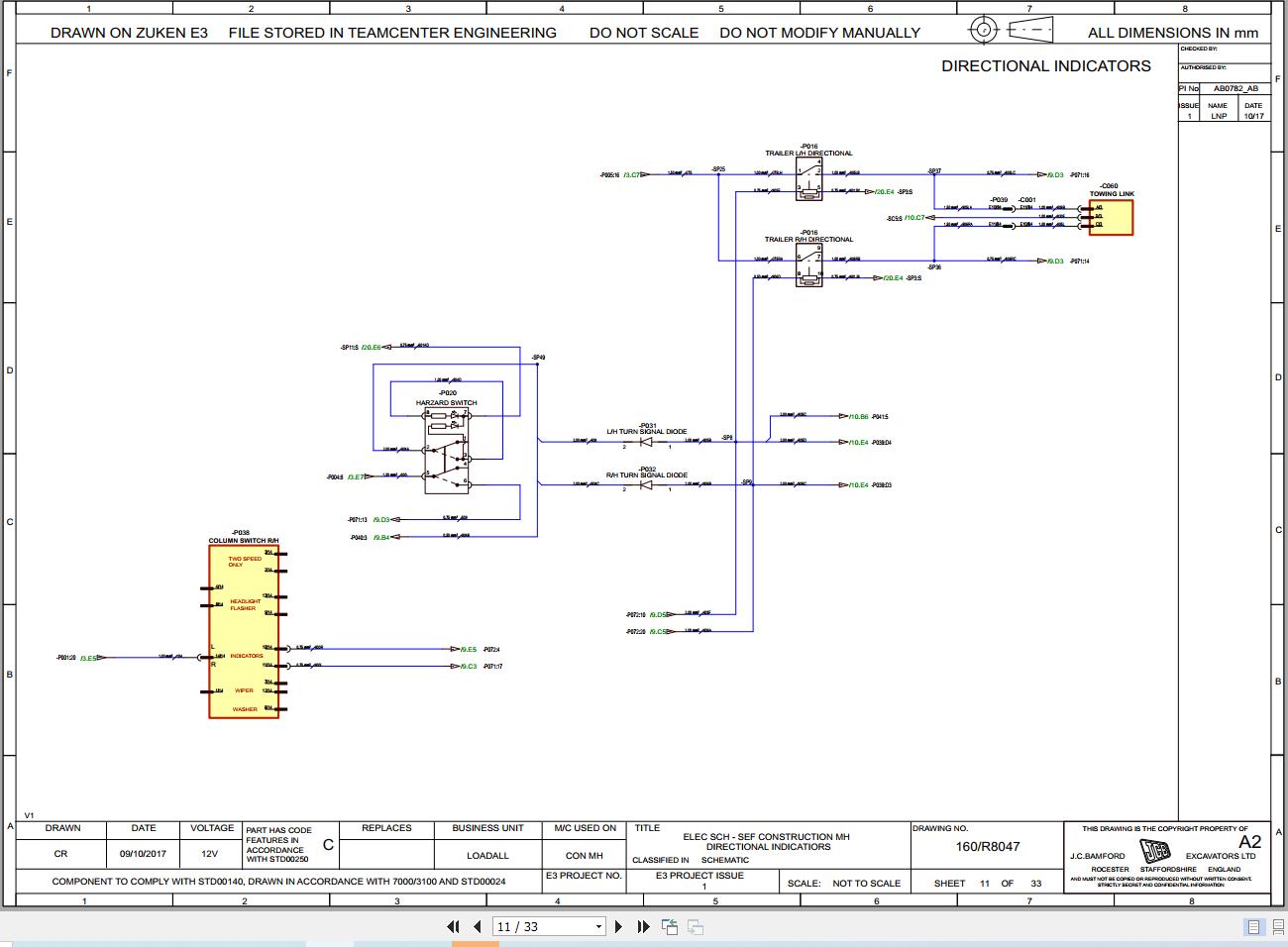Viewport: 1288px width, 947px height.
Task: Select the TOWING LINK component
Action: click(x=1110, y=216)
